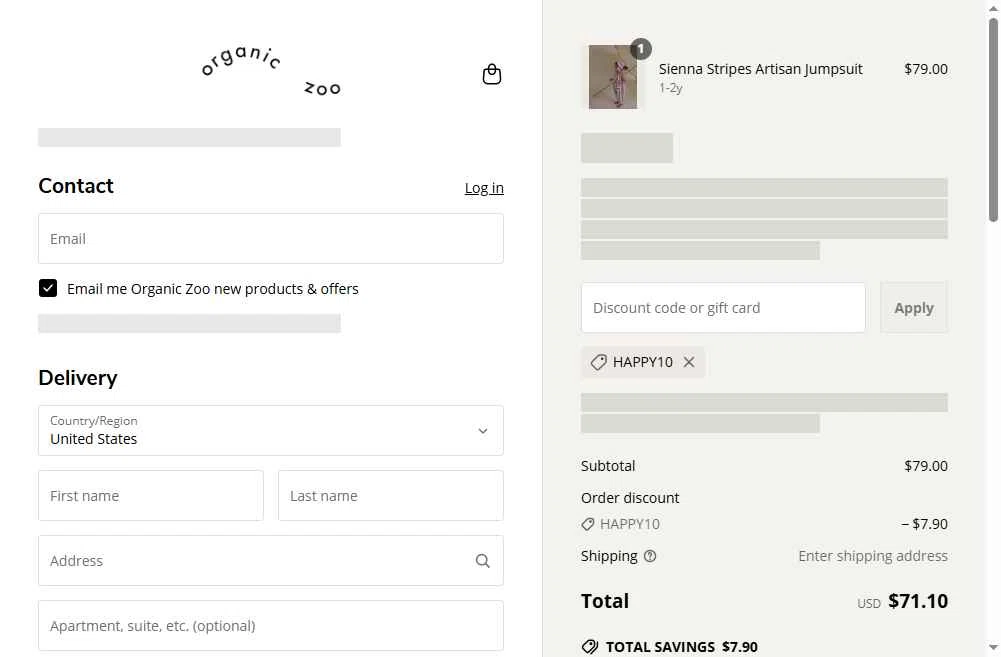
Task: Click the page vertical scrollbar thumb
Action: point(993,120)
